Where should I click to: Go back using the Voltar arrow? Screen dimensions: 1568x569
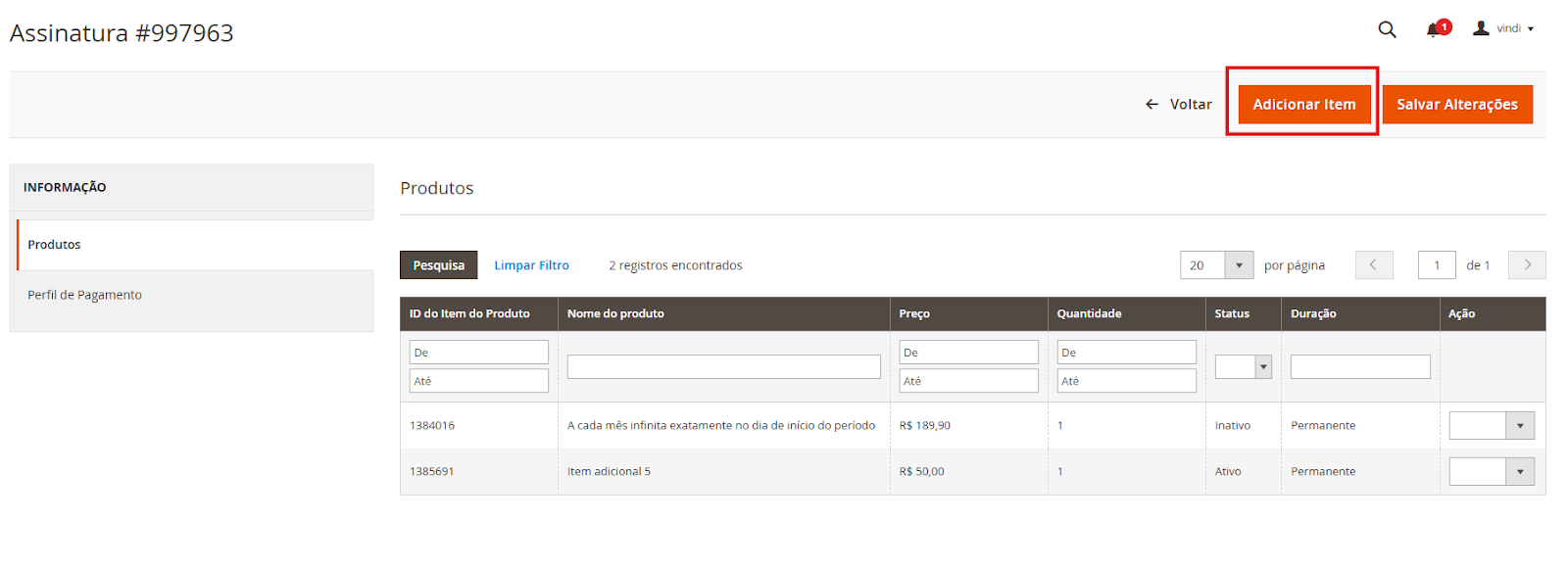pyautogui.click(x=1178, y=104)
